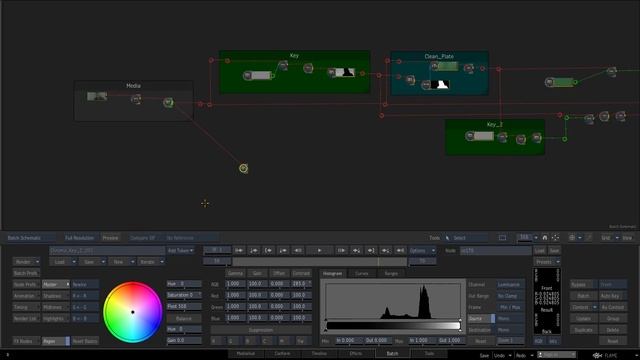This screenshot has height=360, width=640.
Task: Go to the first frame
Action: click(239, 250)
